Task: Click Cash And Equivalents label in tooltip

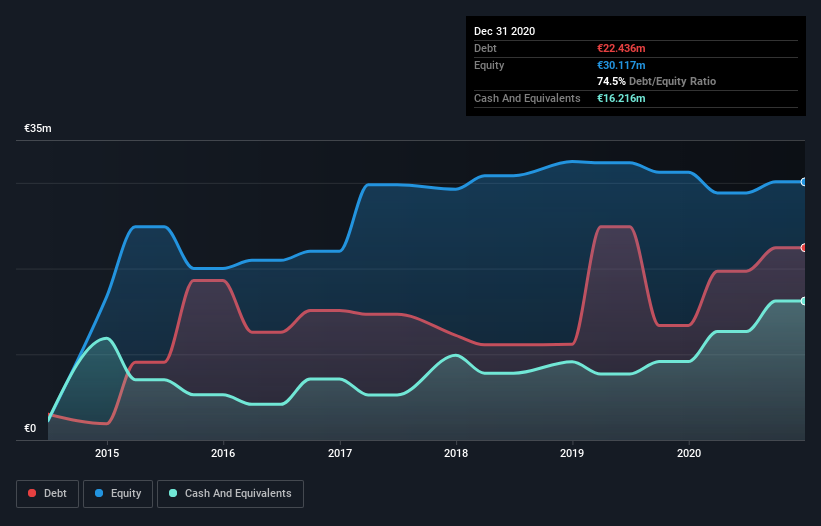Action: (x=527, y=98)
